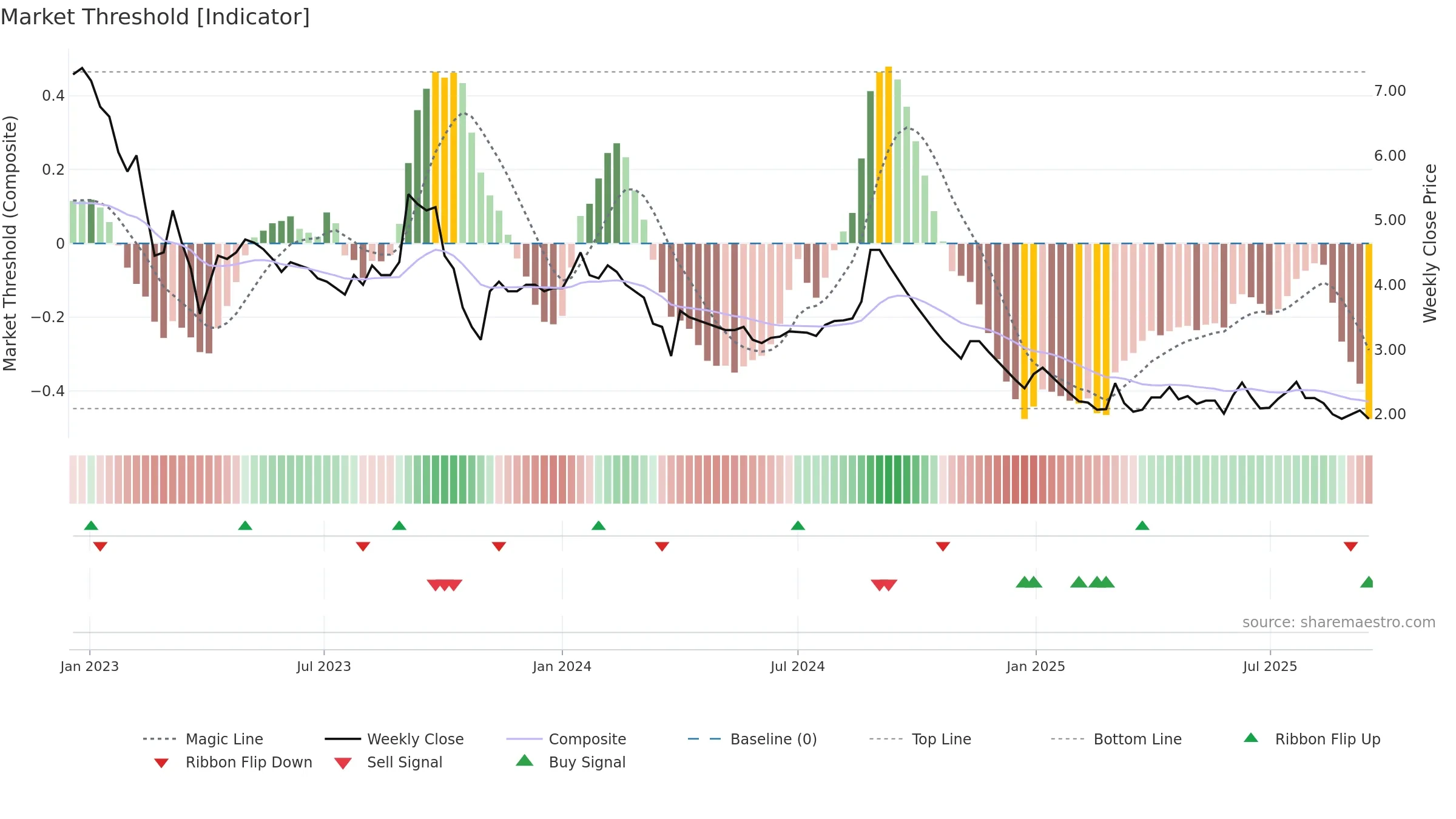Click the Jul 2023 x-axis label

[324, 666]
